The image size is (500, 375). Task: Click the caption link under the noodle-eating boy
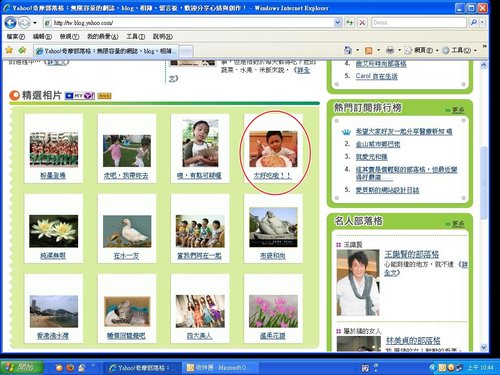pos(272,175)
